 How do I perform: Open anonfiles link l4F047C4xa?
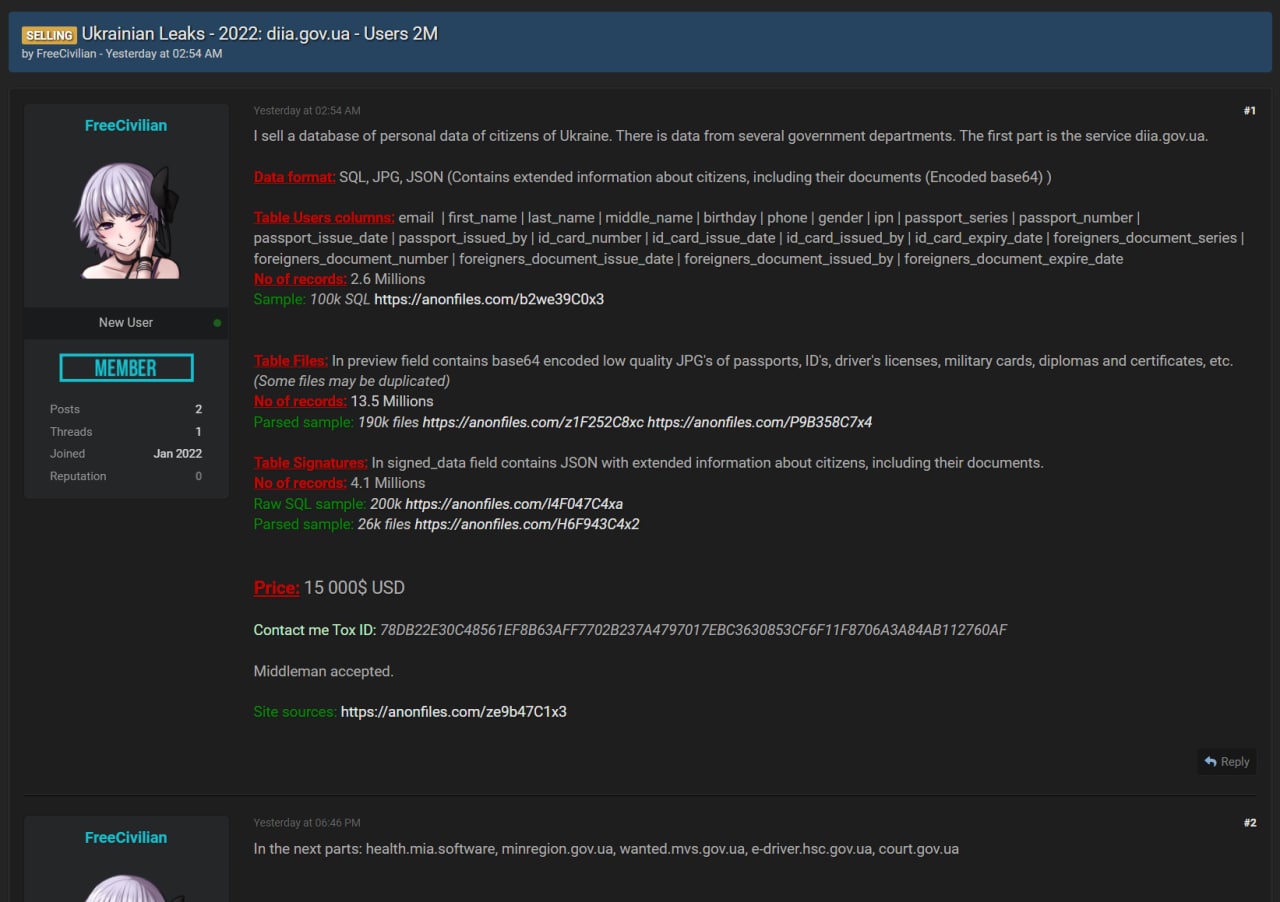[x=514, y=504]
